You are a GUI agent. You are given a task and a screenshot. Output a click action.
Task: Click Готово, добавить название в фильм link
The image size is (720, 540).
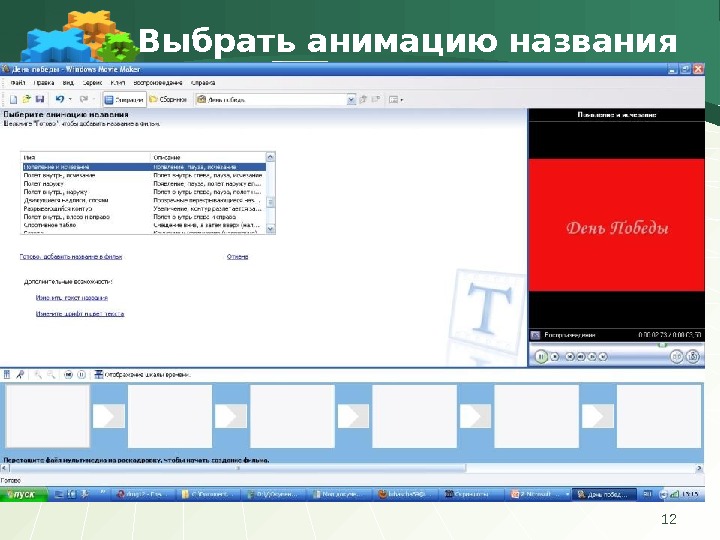(x=71, y=257)
